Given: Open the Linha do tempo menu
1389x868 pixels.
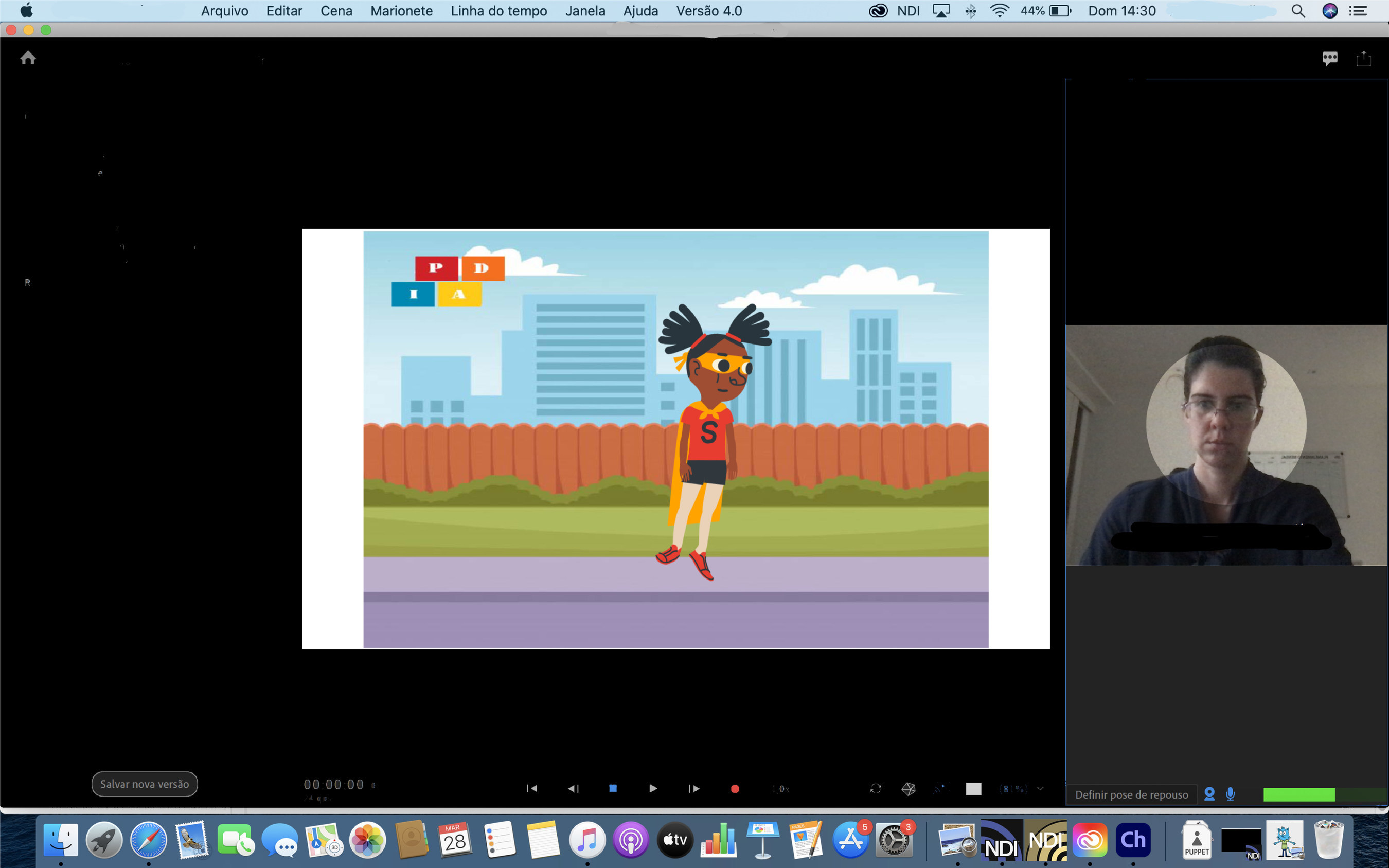Looking at the screenshot, I should click(499, 11).
